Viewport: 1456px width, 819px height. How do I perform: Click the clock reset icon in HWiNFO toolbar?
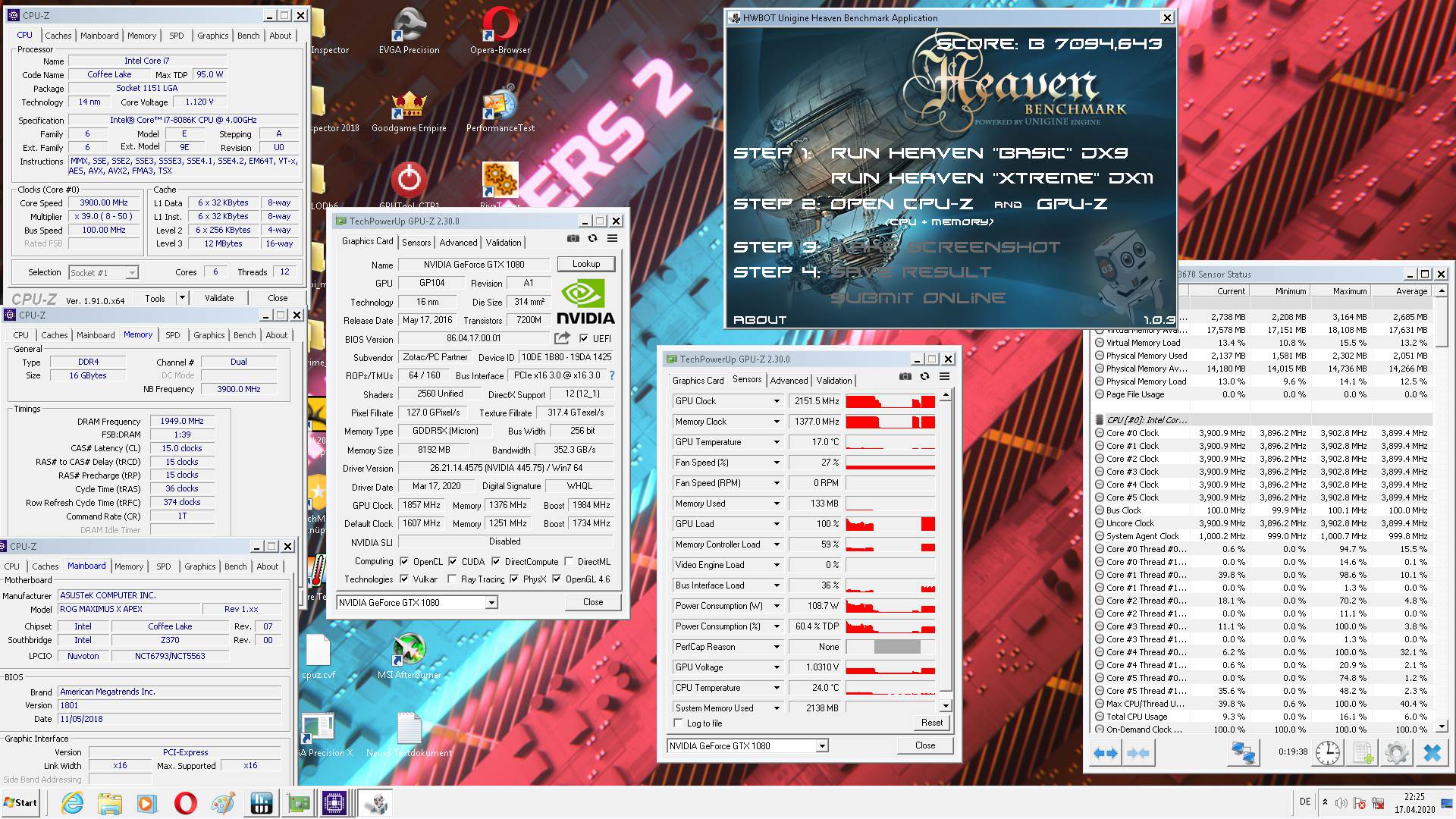pyautogui.click(x=1327, y=753)
